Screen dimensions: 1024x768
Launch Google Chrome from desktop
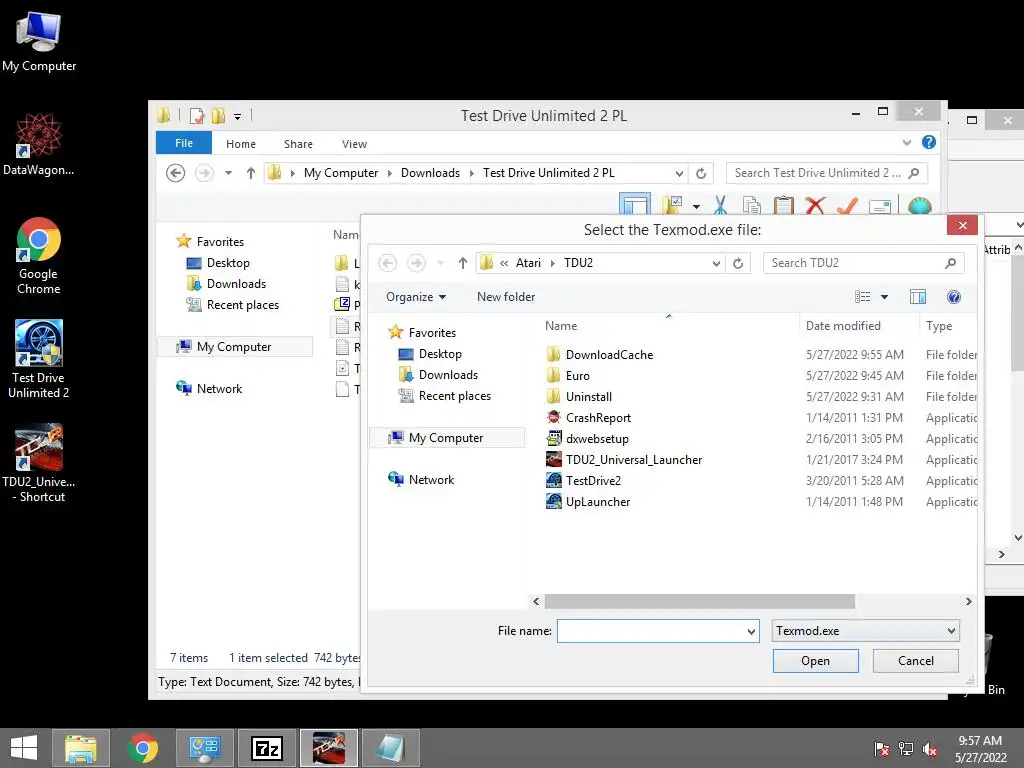[39, 255]
